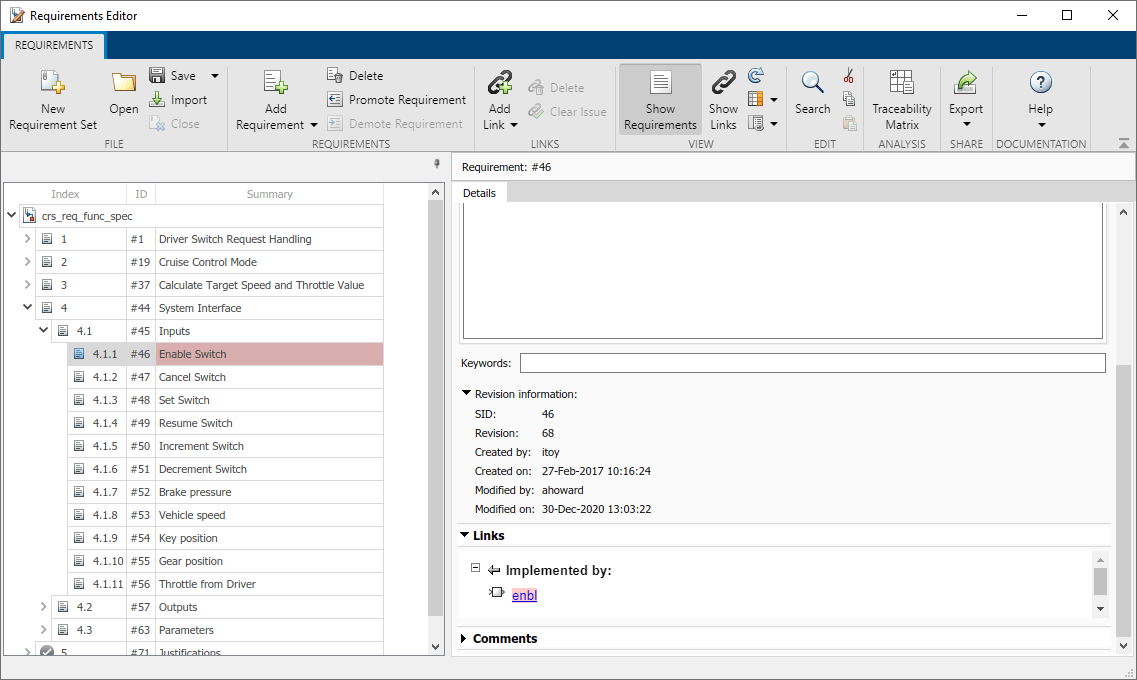Open the Traceability Matrix

point(901,84)
